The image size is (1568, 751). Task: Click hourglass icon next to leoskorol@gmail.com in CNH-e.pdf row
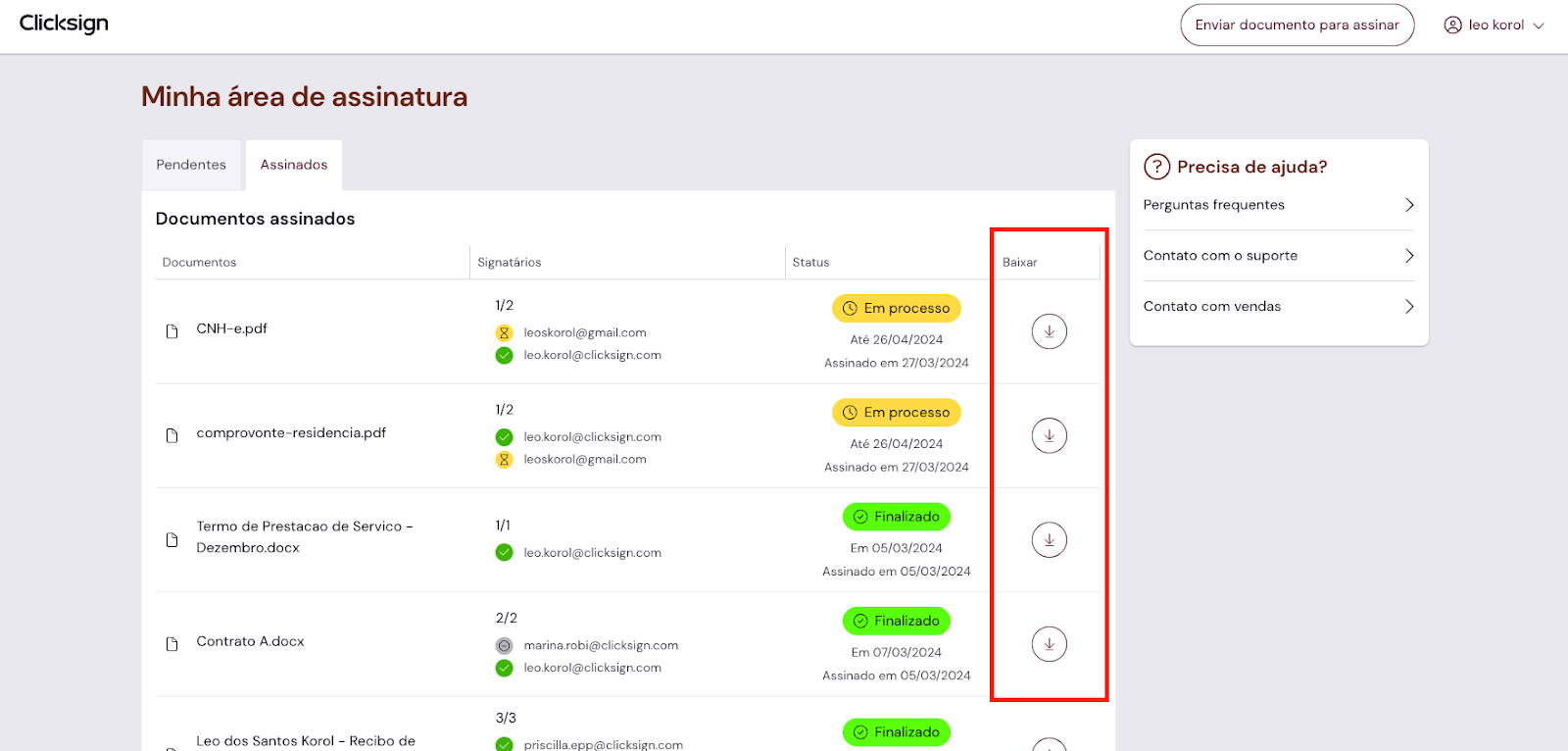(x=504, y=333)
